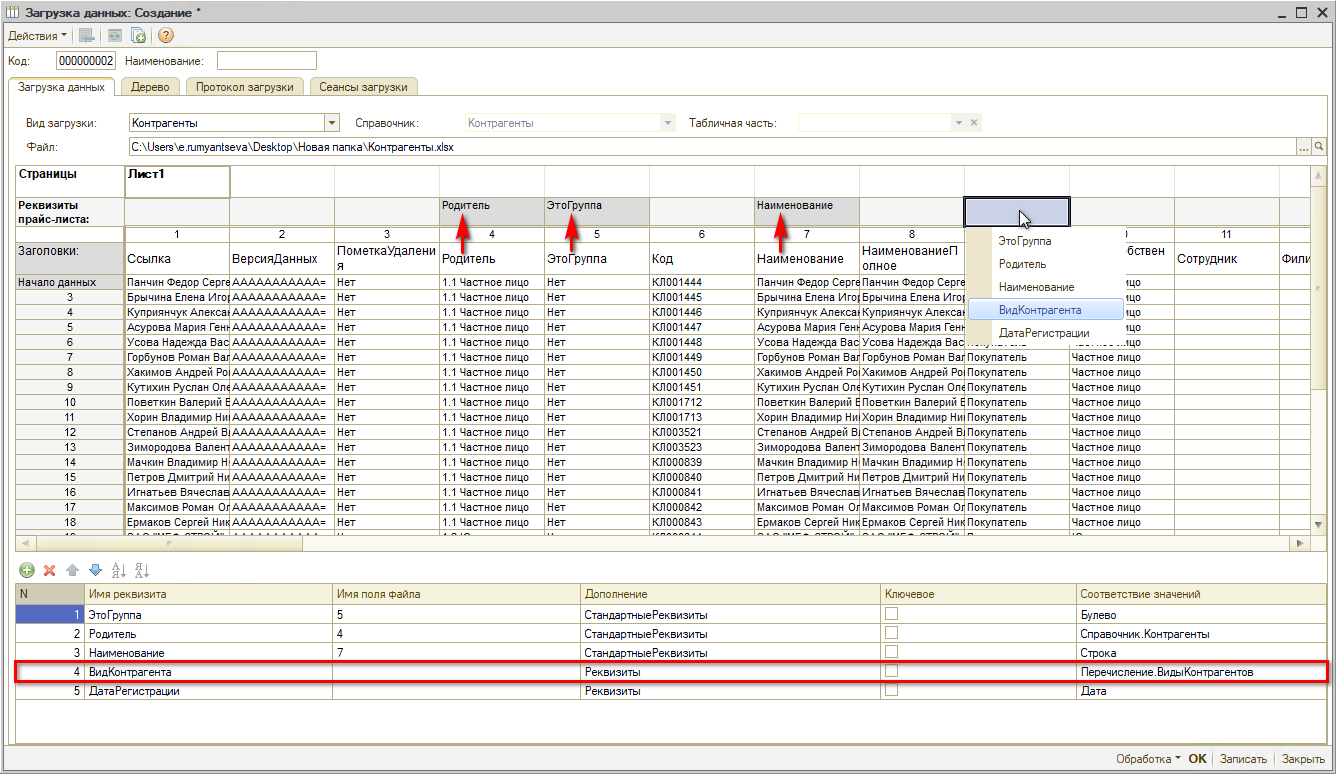
Task: Sort rows ascending А-Я
Action: tap(118, 570)
